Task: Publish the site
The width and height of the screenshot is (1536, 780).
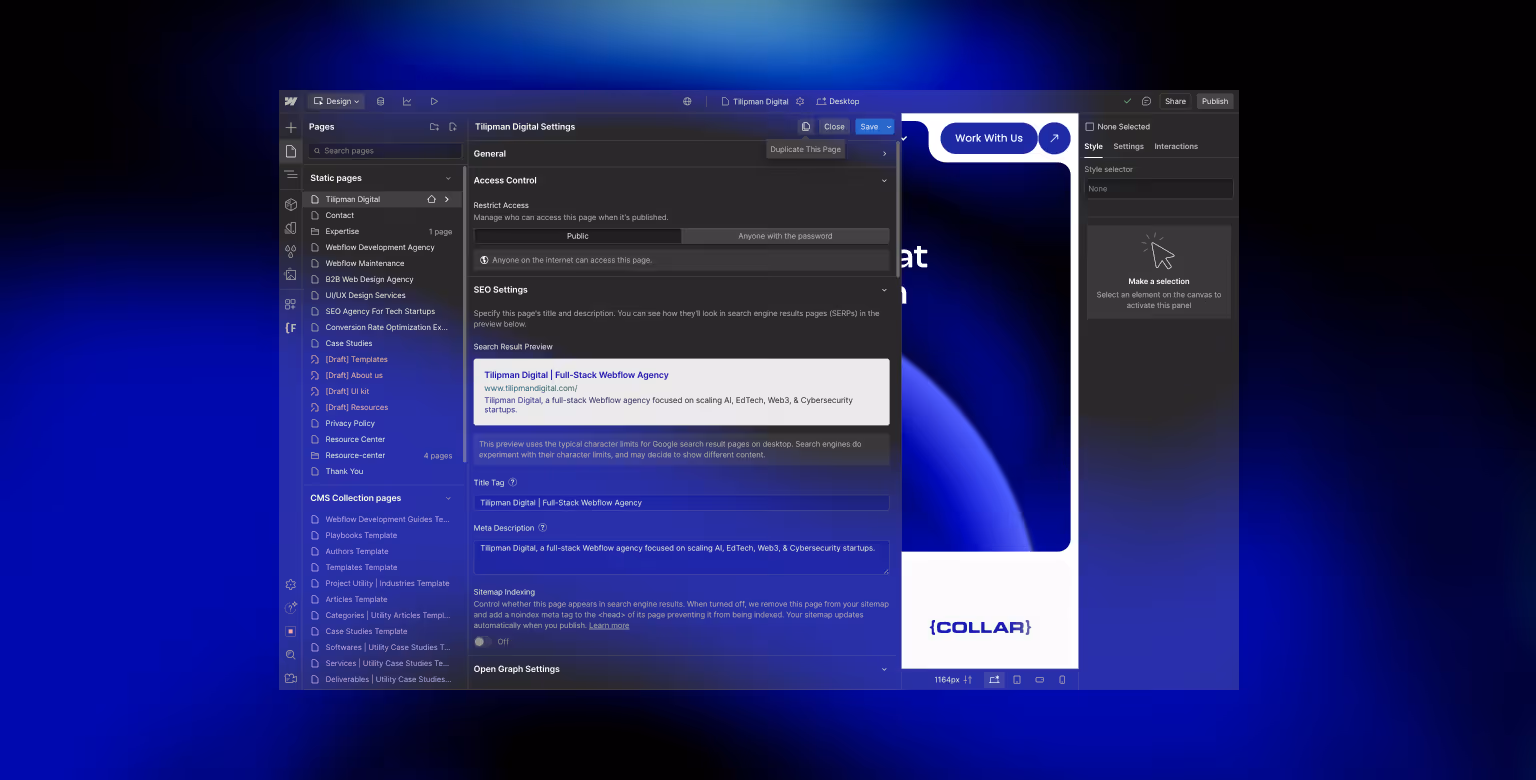Action: [1215, 101]
